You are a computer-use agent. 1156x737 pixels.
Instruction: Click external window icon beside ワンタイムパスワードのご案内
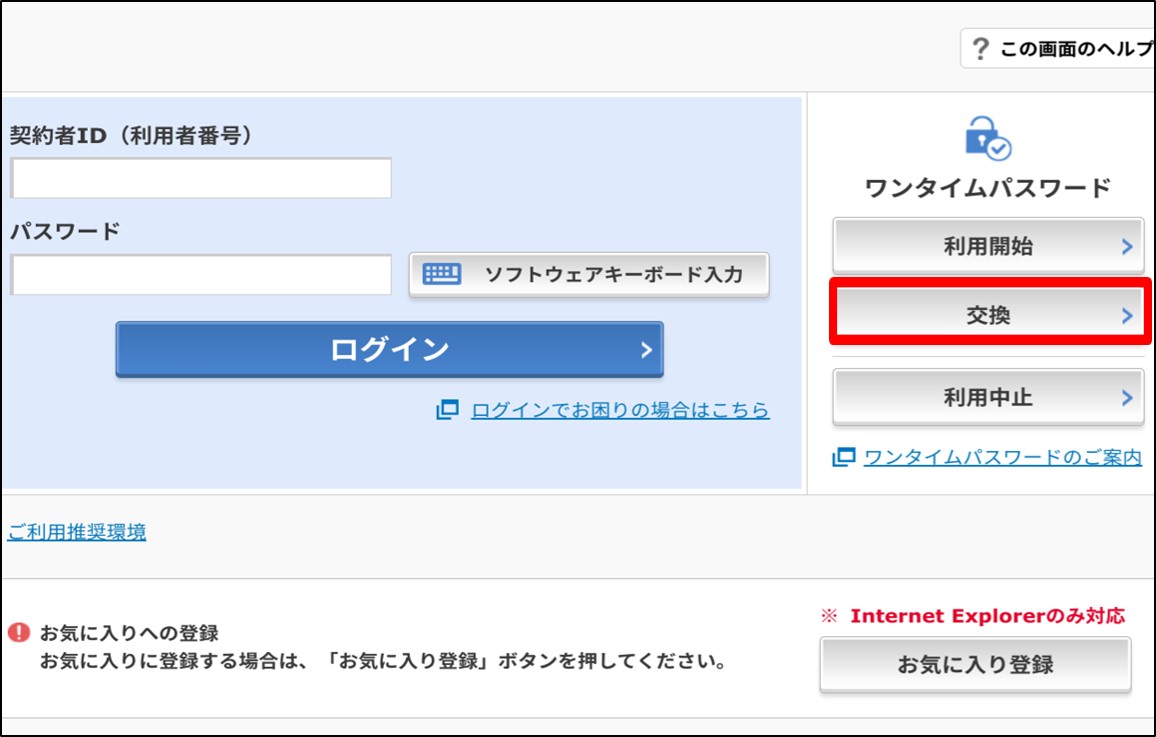(x=844, y=457)
